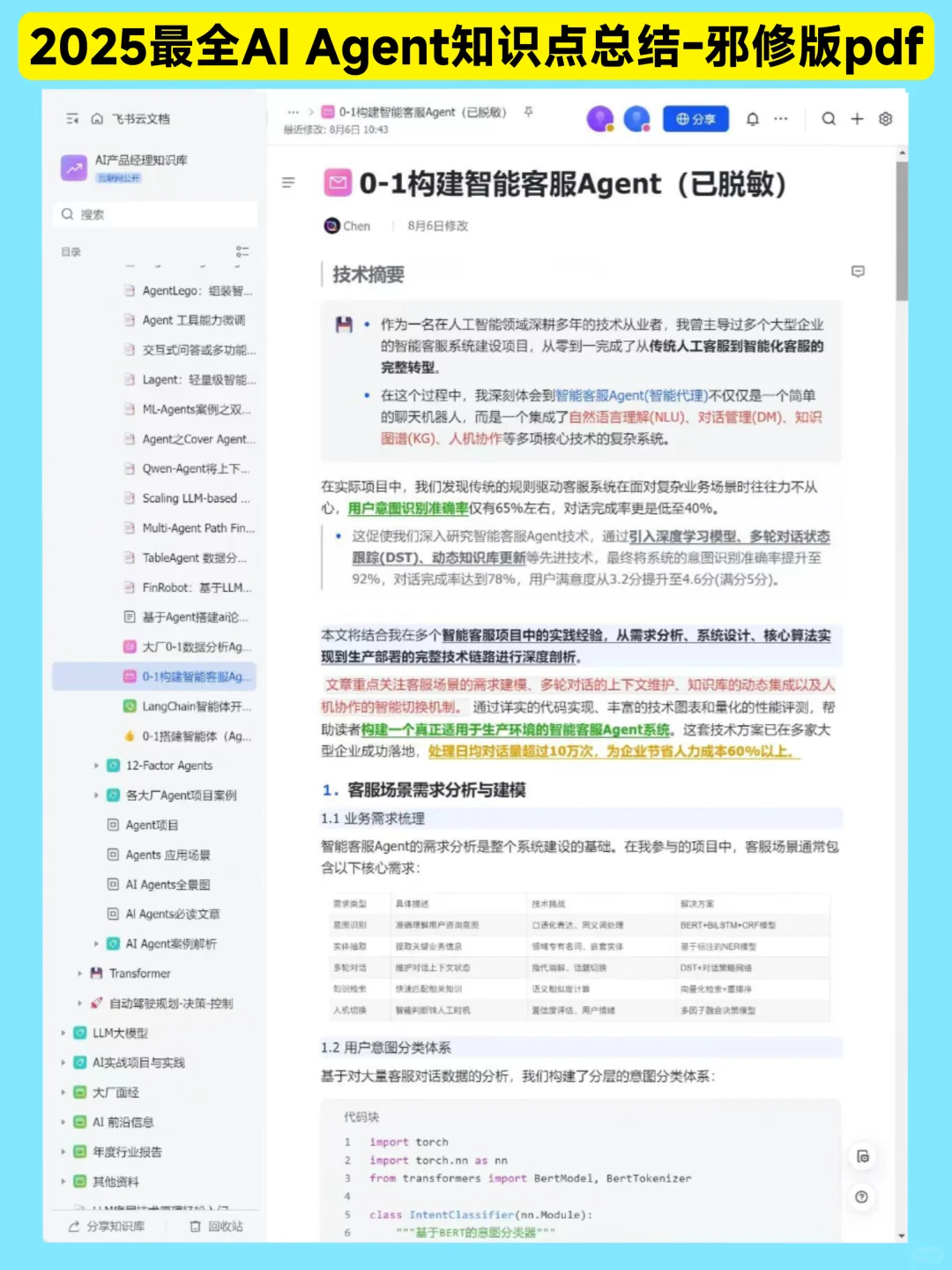Expand the 年度行业报告 folder arrow
This screenshot has height=1270, width=952.
click(x=63, y=1152)
